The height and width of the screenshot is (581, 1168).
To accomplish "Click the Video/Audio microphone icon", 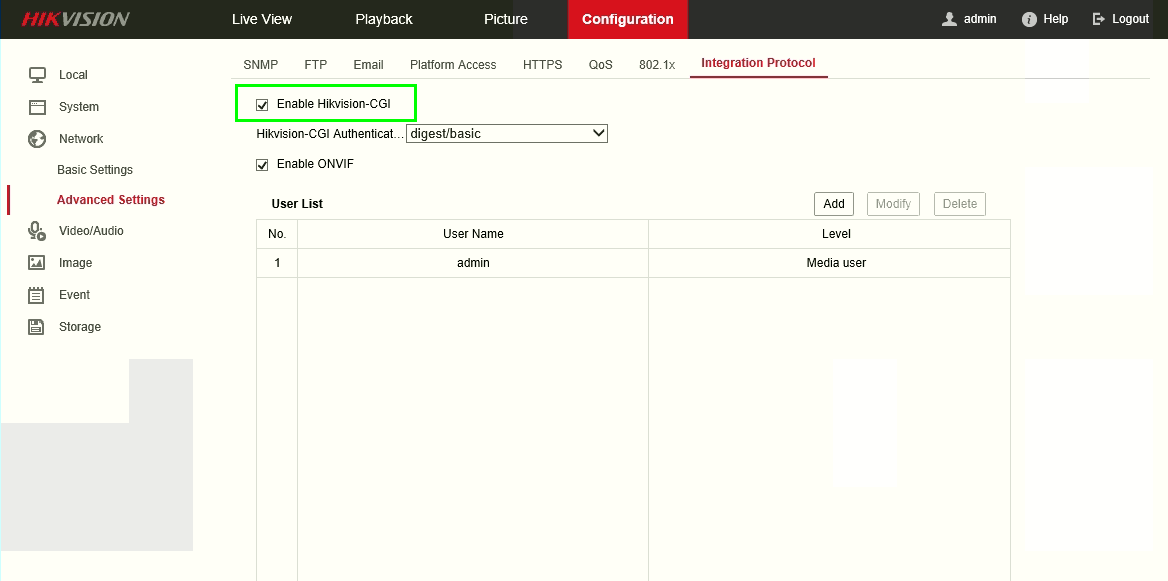I will point(37,231).
